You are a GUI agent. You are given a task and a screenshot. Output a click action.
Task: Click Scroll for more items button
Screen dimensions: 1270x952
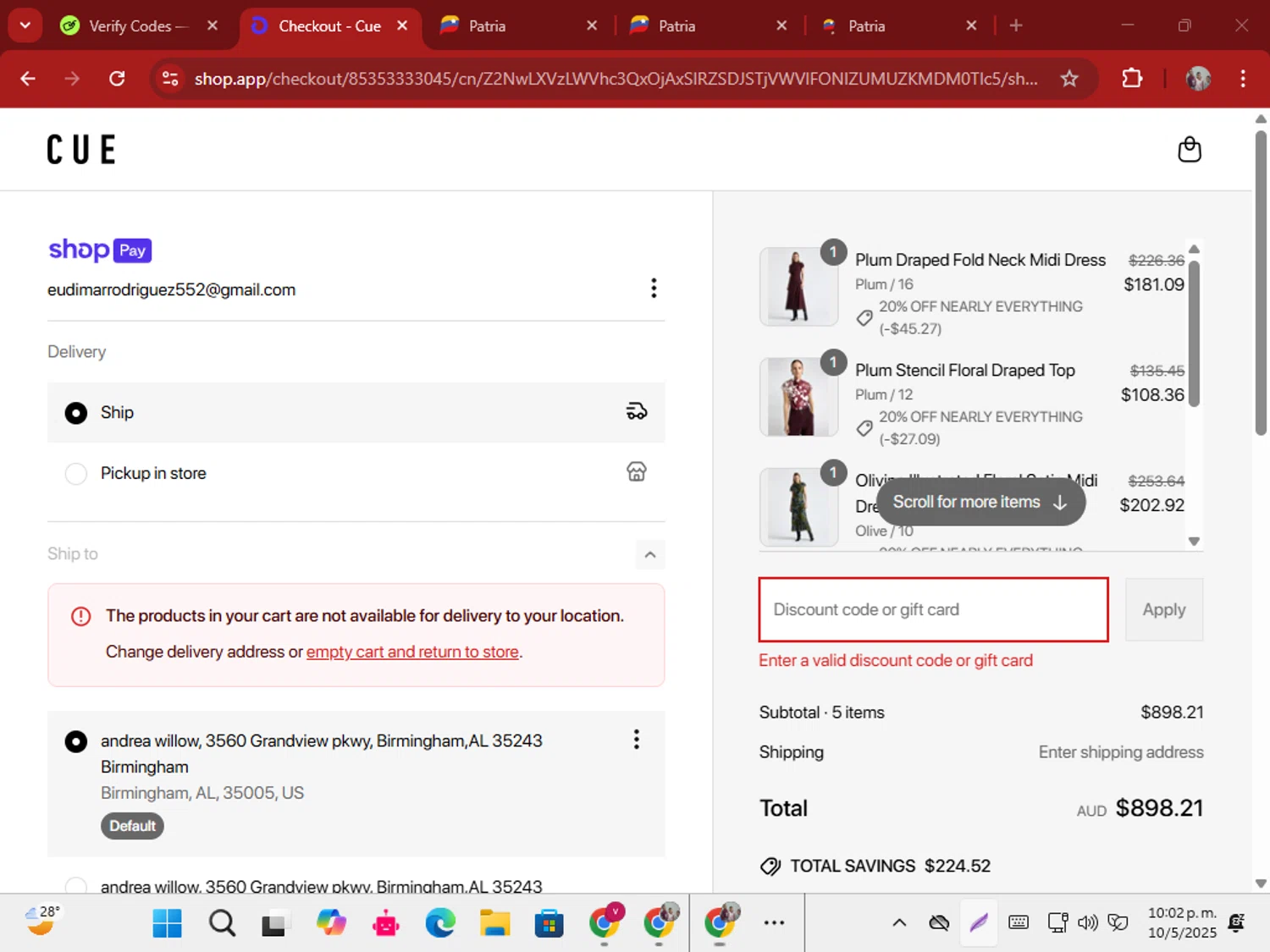tap(980, 502)
